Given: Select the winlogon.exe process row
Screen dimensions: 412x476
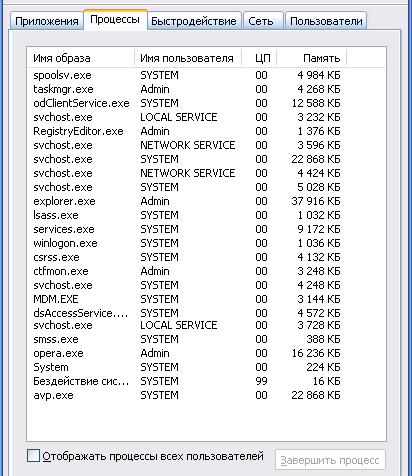Looking at the screenshot, I should click(x=187, y=243).
